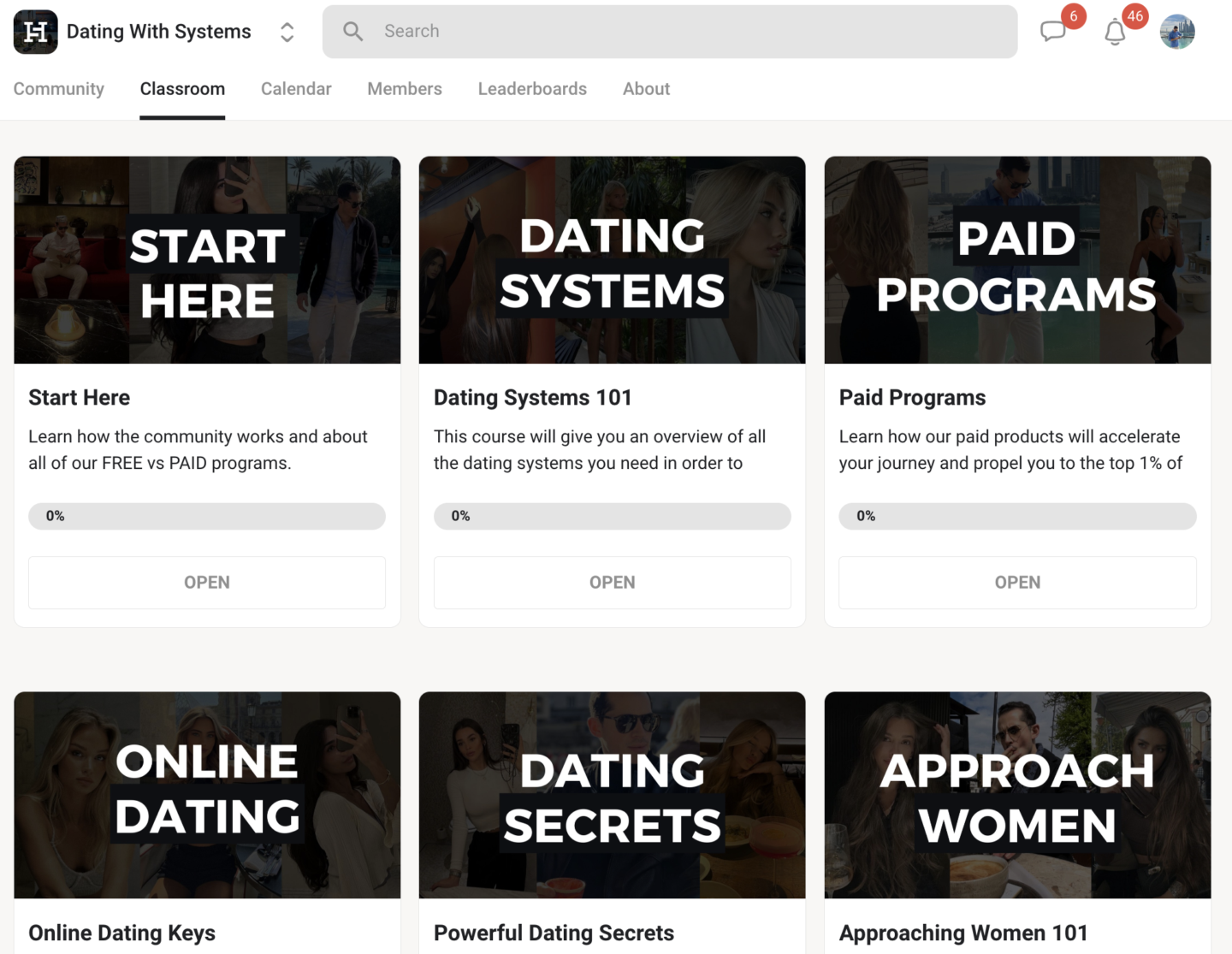Click the Dating With Systems group logo
This screenshot has height=954, width=1232.
36,32
